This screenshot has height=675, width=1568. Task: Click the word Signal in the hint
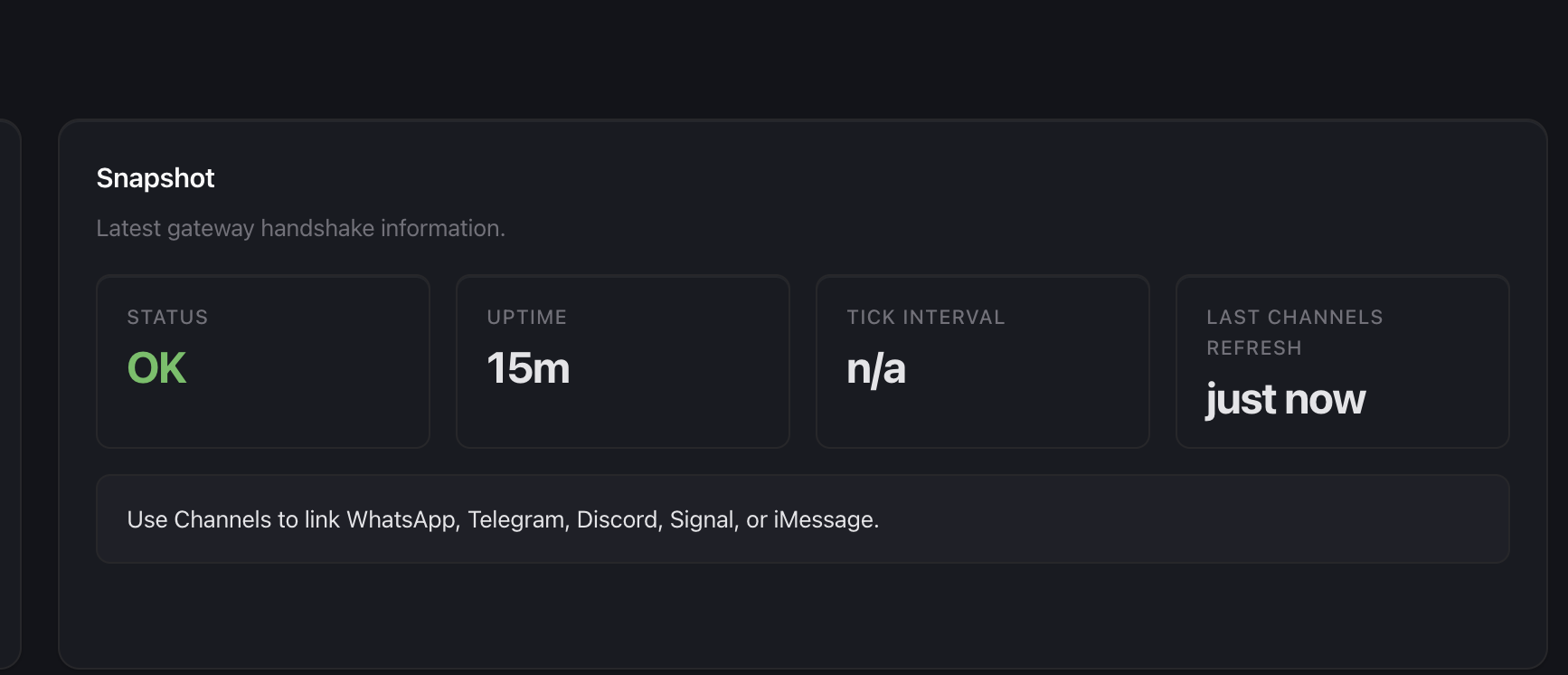click(x=704, y=519)
